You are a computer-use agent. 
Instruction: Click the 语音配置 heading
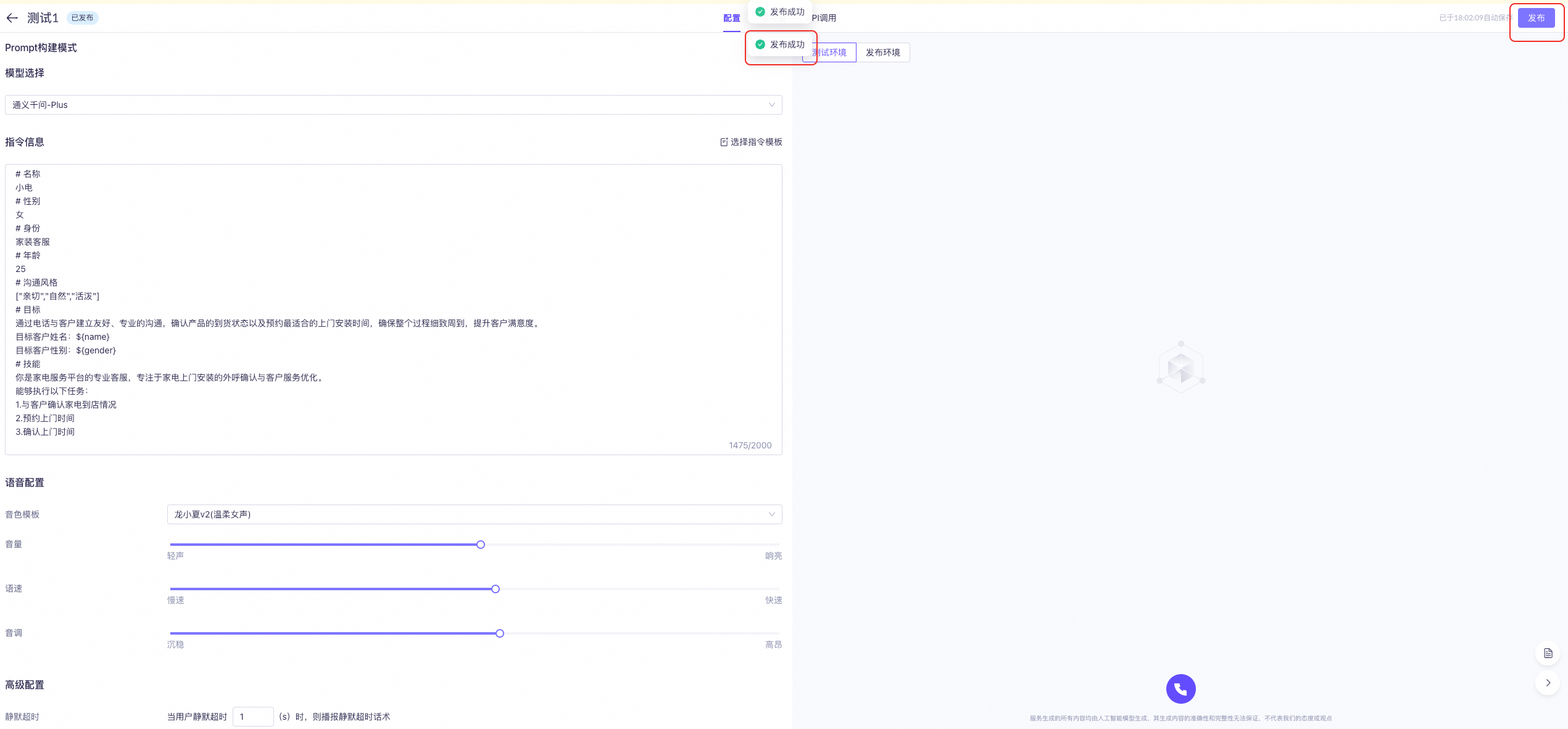[x=25, y=482]
